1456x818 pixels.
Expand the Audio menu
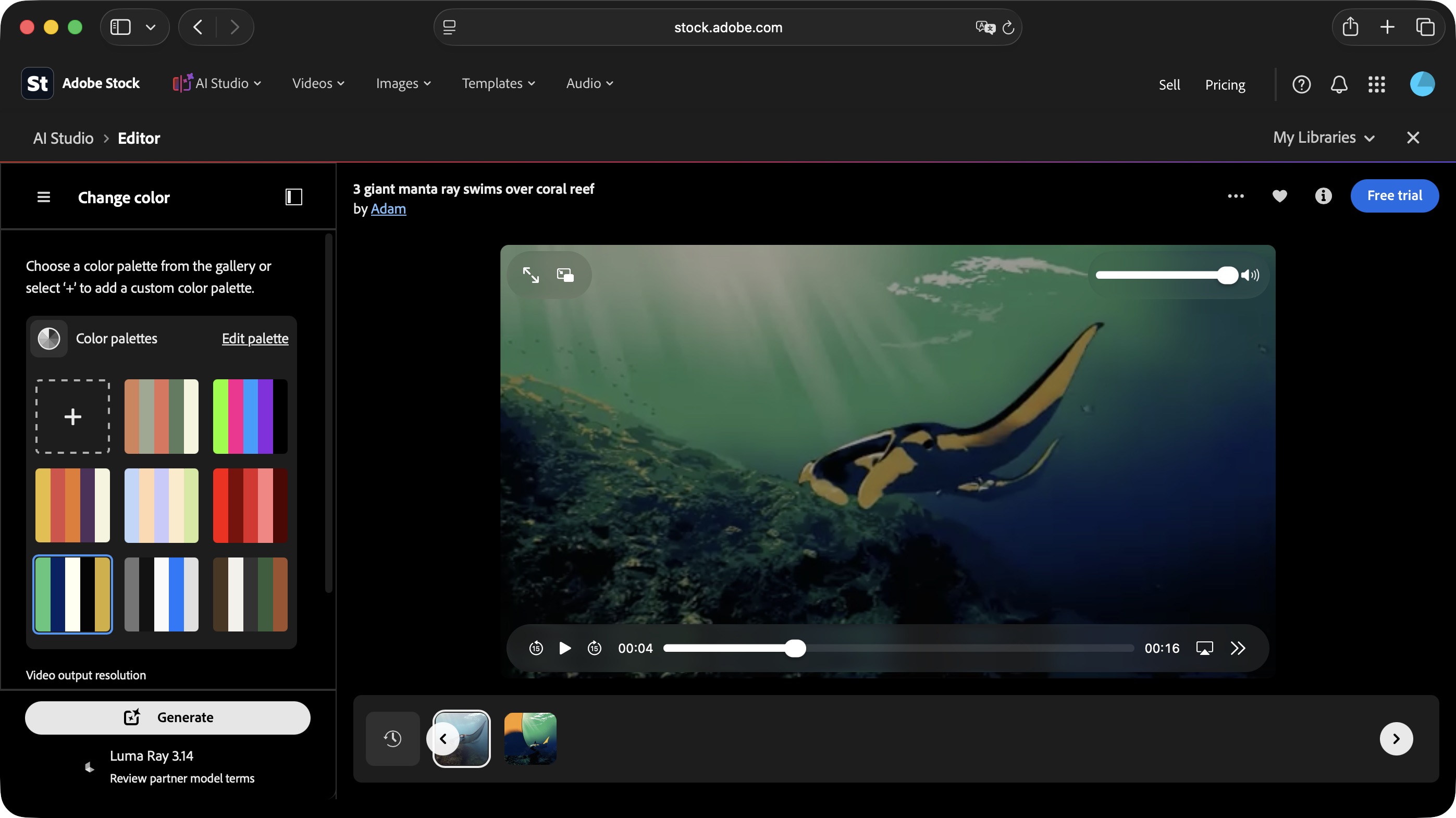(589, 83)
